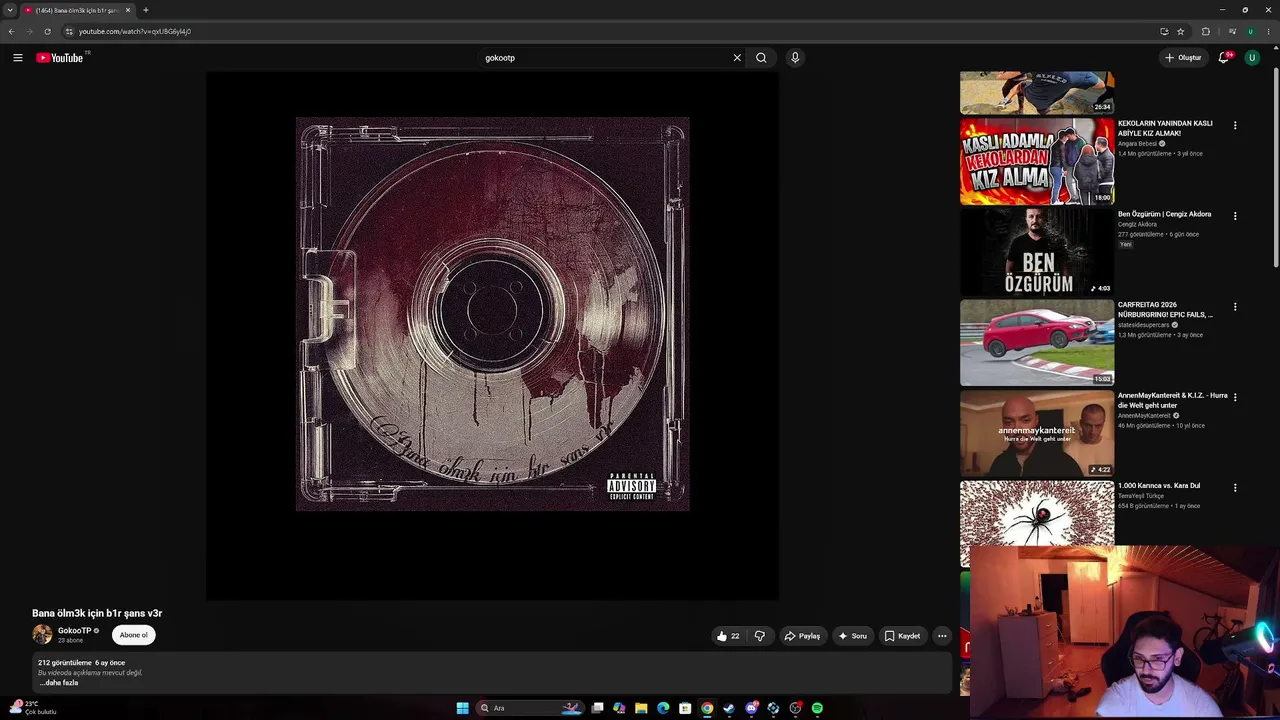1280x720 pixels.
Task: Open the GokooTP channel avatar
Action: coord(42,635)
